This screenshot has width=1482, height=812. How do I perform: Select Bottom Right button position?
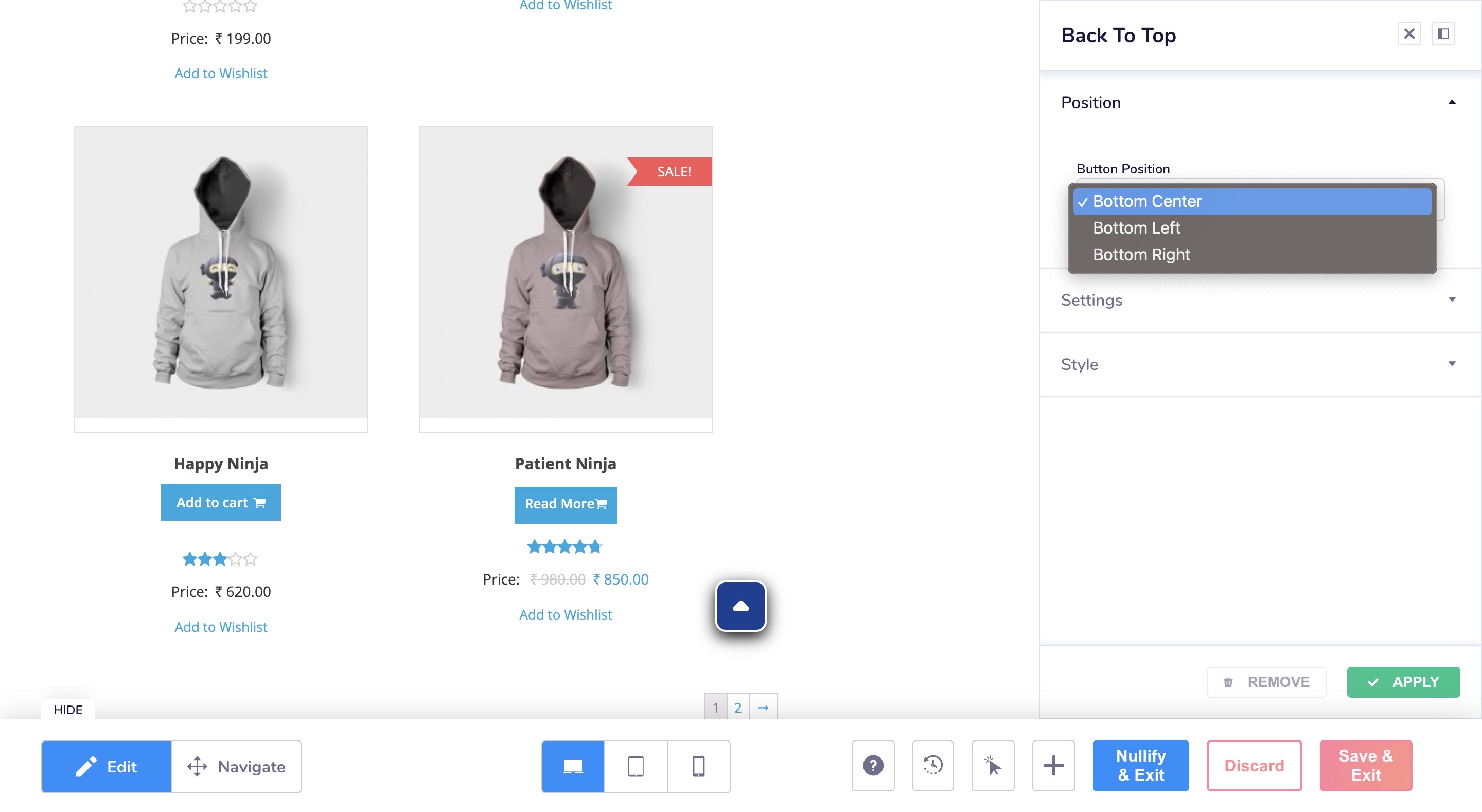coord(1141,253)
